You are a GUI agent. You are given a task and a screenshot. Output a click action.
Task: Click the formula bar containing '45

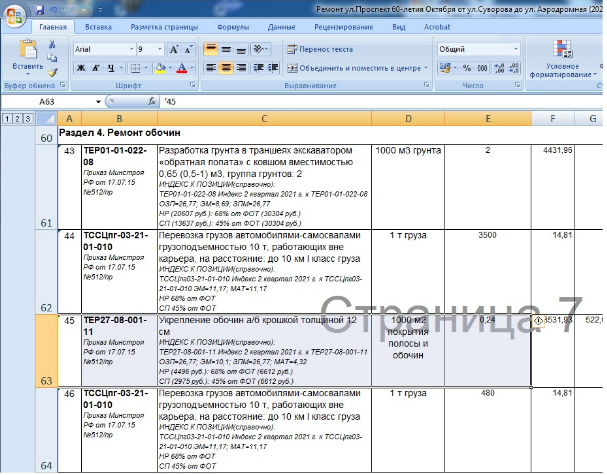pos(383,102)
